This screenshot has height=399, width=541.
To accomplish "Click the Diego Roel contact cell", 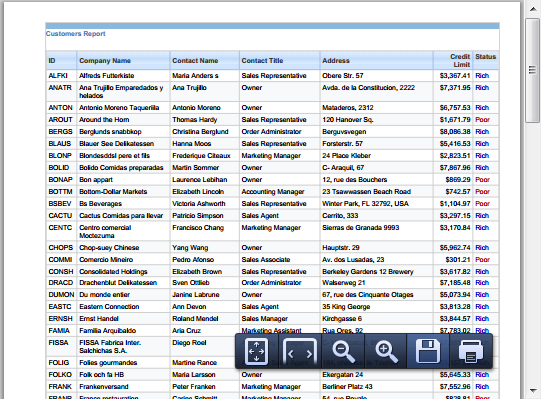I will coord(205,347).
